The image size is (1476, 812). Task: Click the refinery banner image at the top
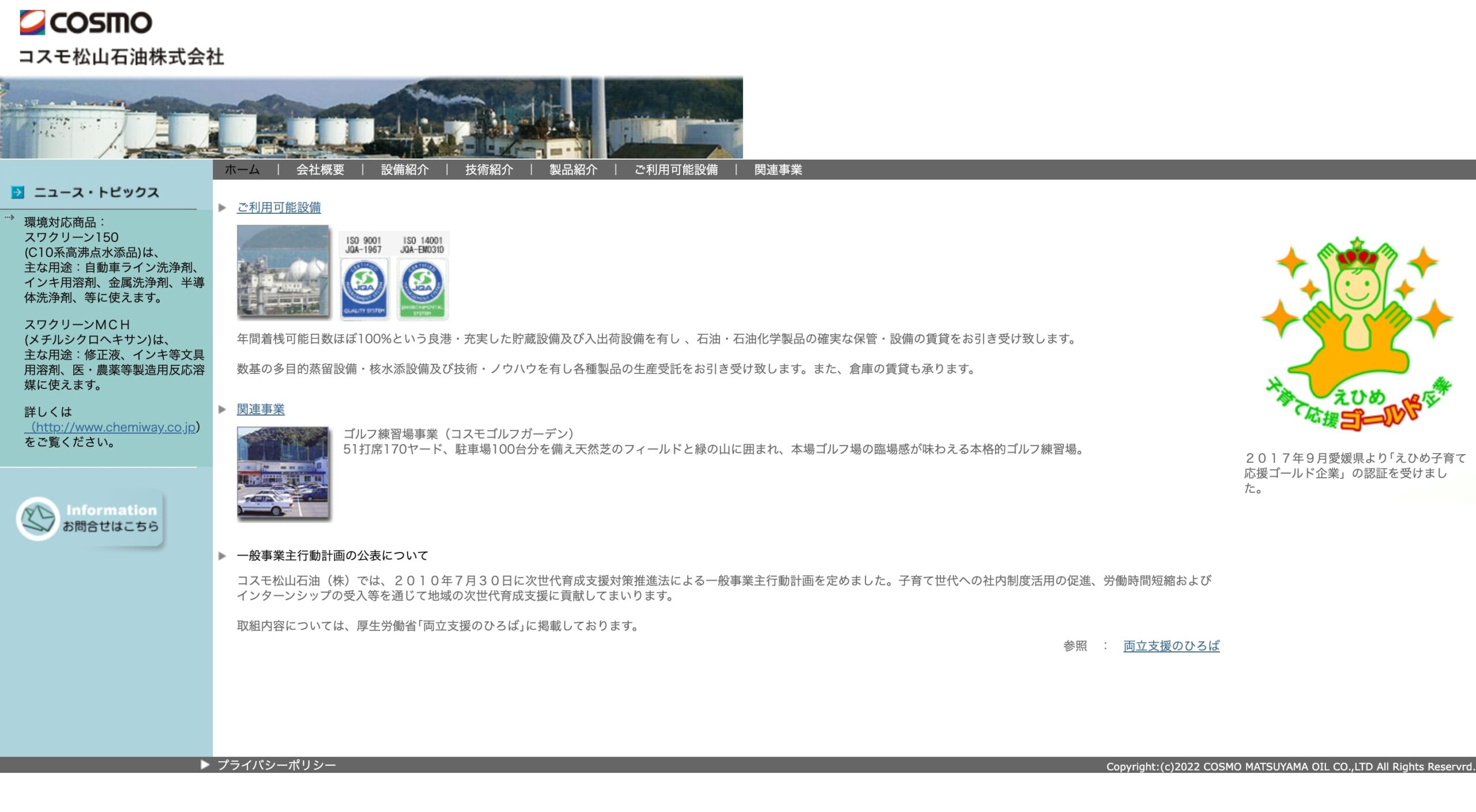point(371,117)
